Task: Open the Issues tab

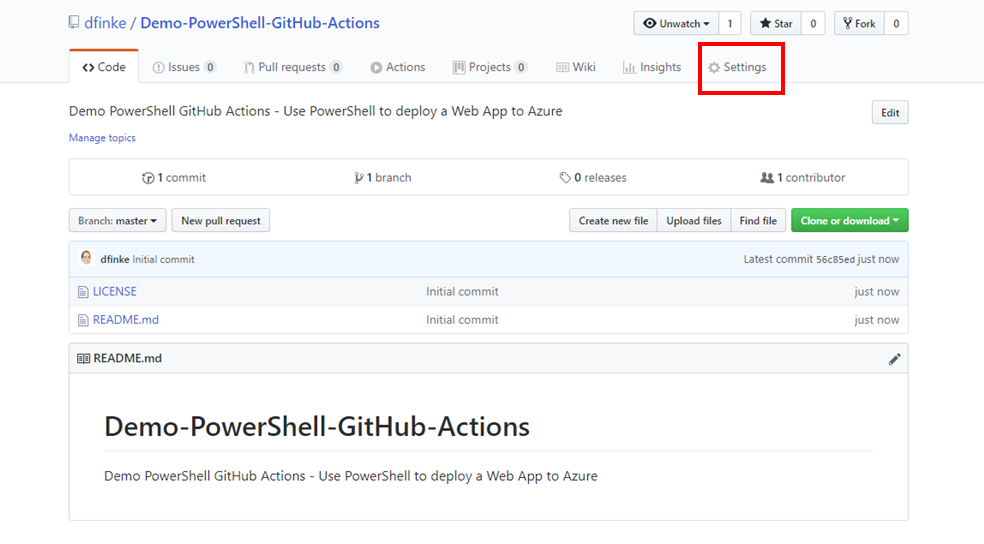Action: click(x=184, y=67)
